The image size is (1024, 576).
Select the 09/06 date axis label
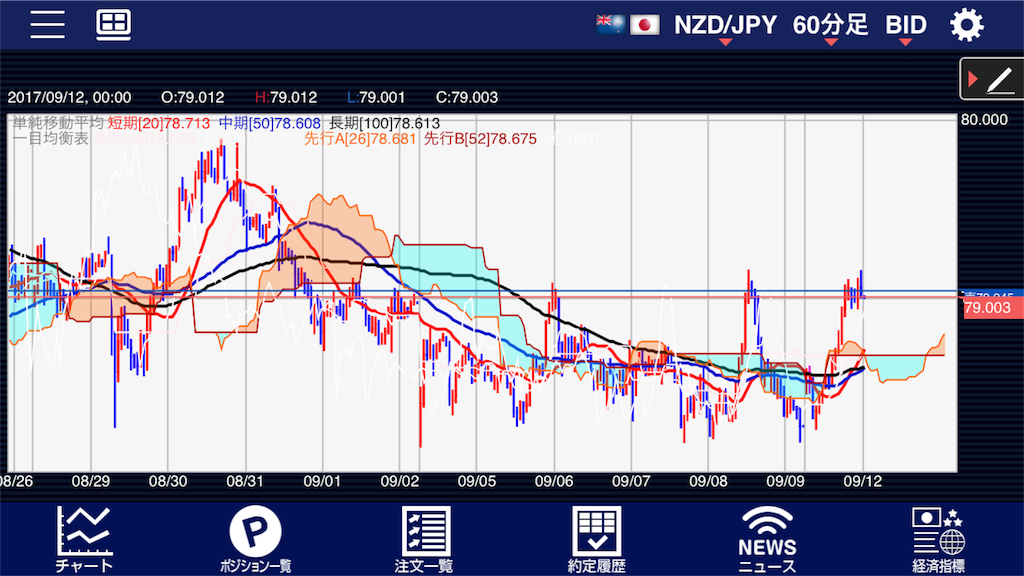tap(554, 481)
